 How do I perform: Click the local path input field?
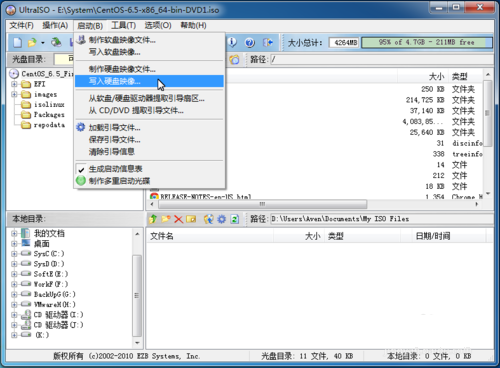pyautogui.click(x=382, y=219)
